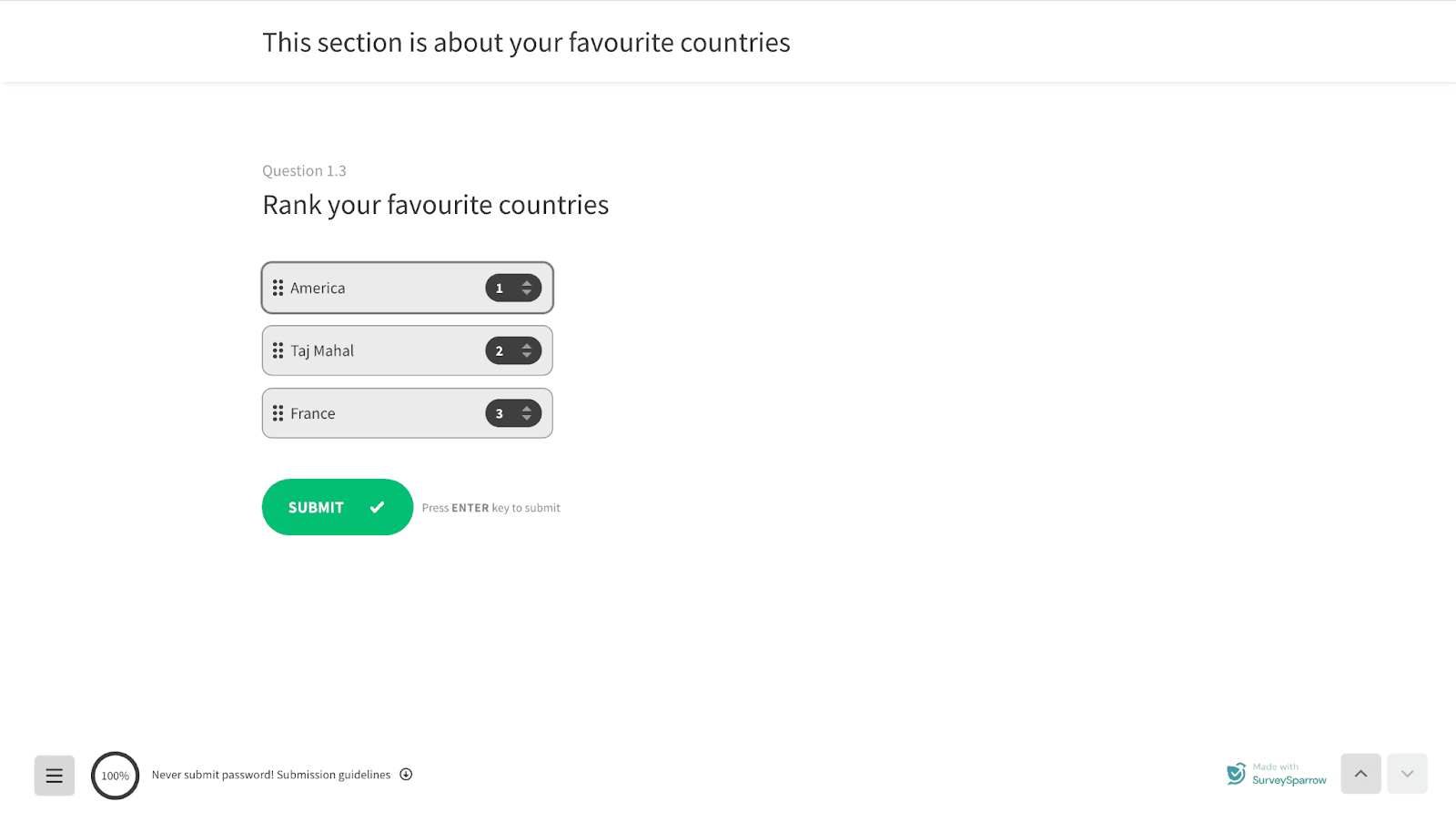1456x822 pixels.
Task: Click the checkmark icon on Submit button
Action: (x=377, y=507)
